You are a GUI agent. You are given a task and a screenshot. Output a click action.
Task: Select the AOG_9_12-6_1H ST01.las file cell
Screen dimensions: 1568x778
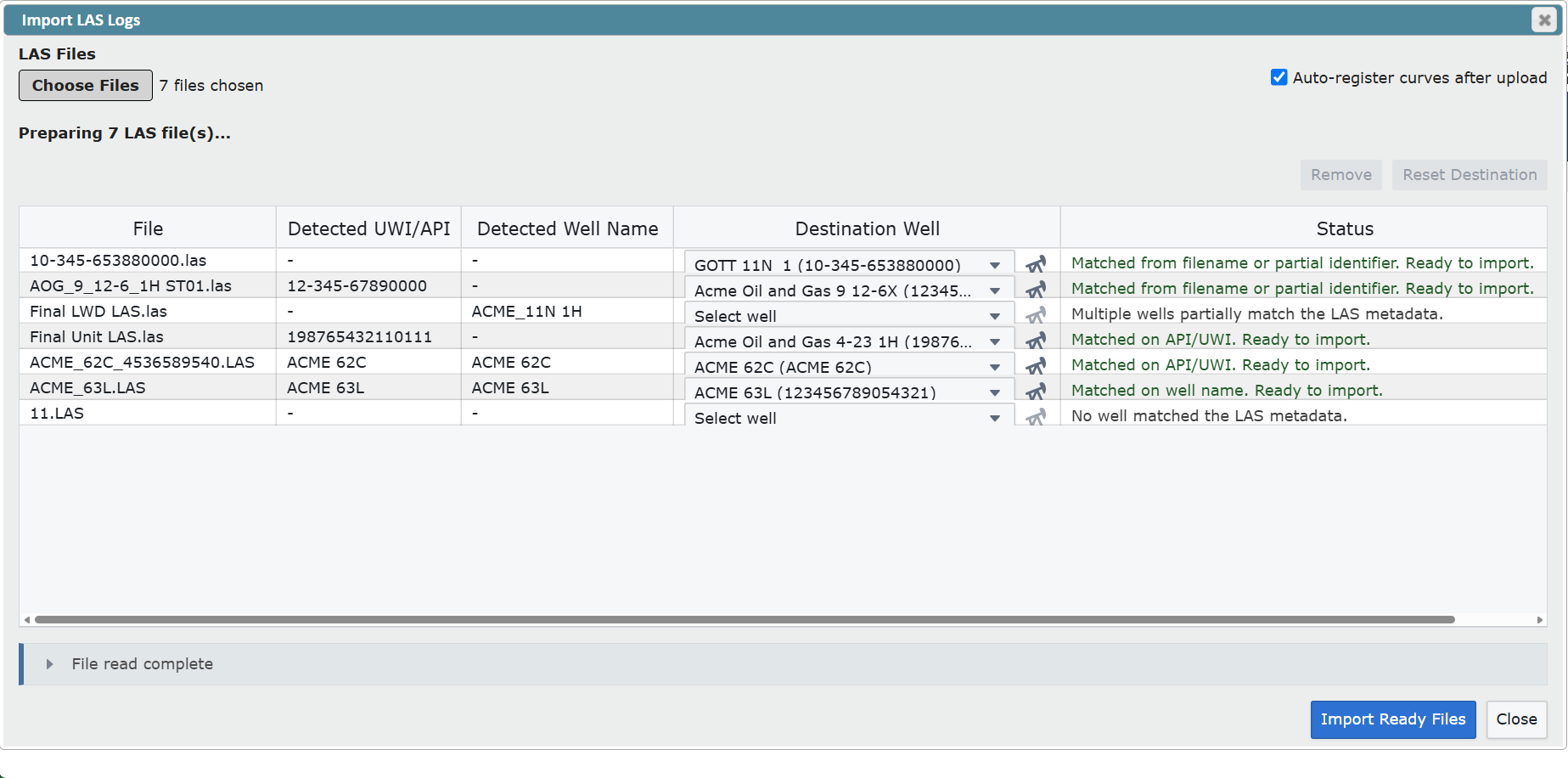148,286
